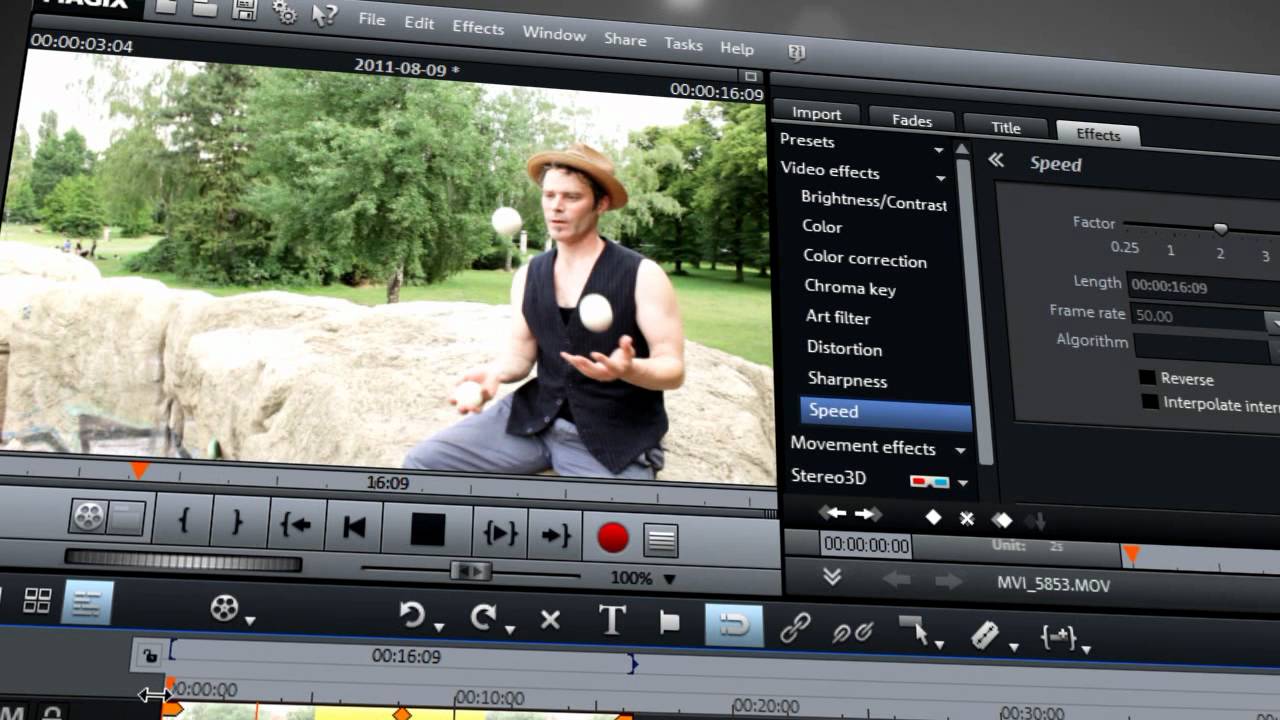Image resolution: width=1280 pixels, height=720 pixels.
Task: Click the ungroup broken chain icon
Action: click(x=853, y=631)
